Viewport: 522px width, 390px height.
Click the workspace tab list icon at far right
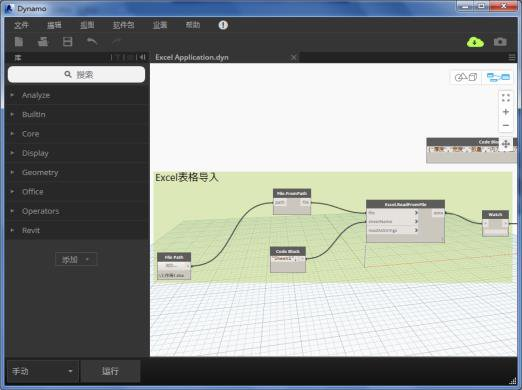tap(512, 57)
